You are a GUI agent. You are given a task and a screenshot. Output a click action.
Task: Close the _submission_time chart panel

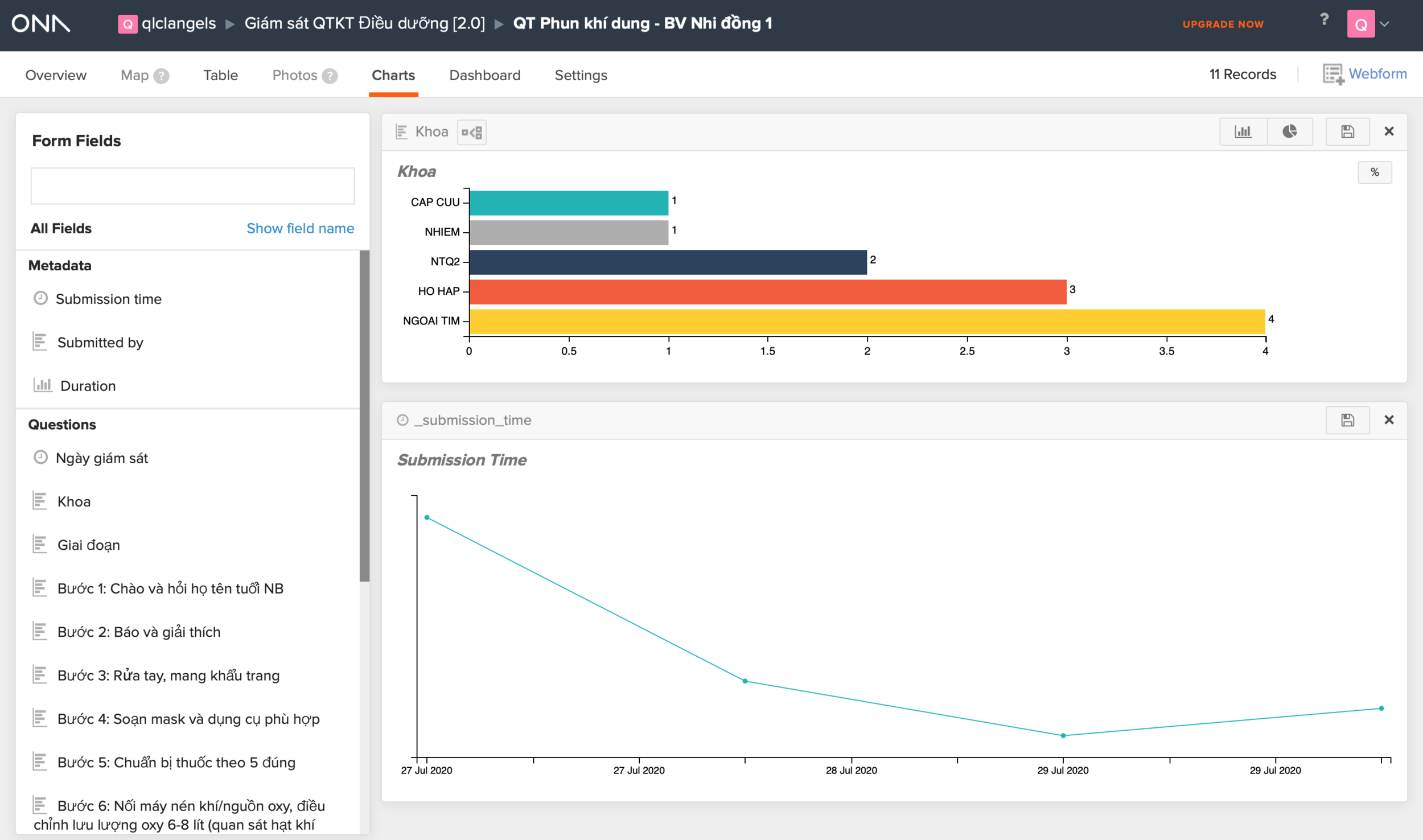click(x=1389, y=420)
